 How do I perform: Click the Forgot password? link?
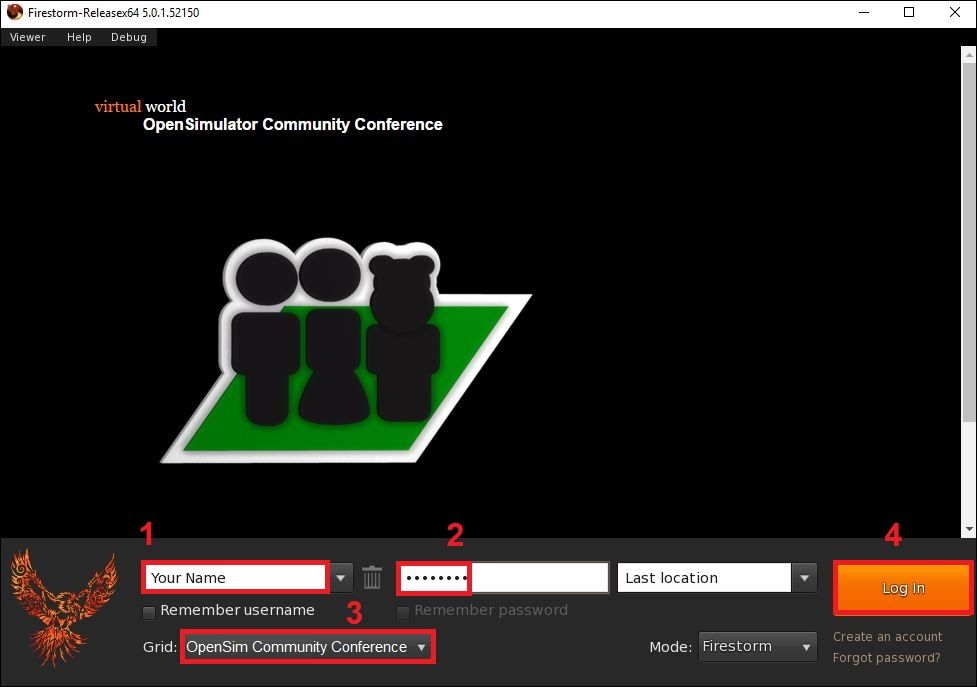(x=886, y=658)
